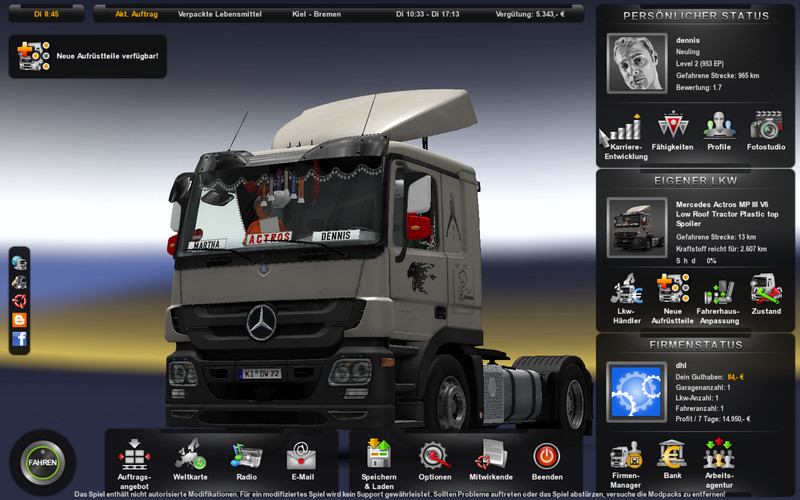Screen dimensions: 800x500
Task: Open the Mitwirkende credits
Action: point(491,460)
